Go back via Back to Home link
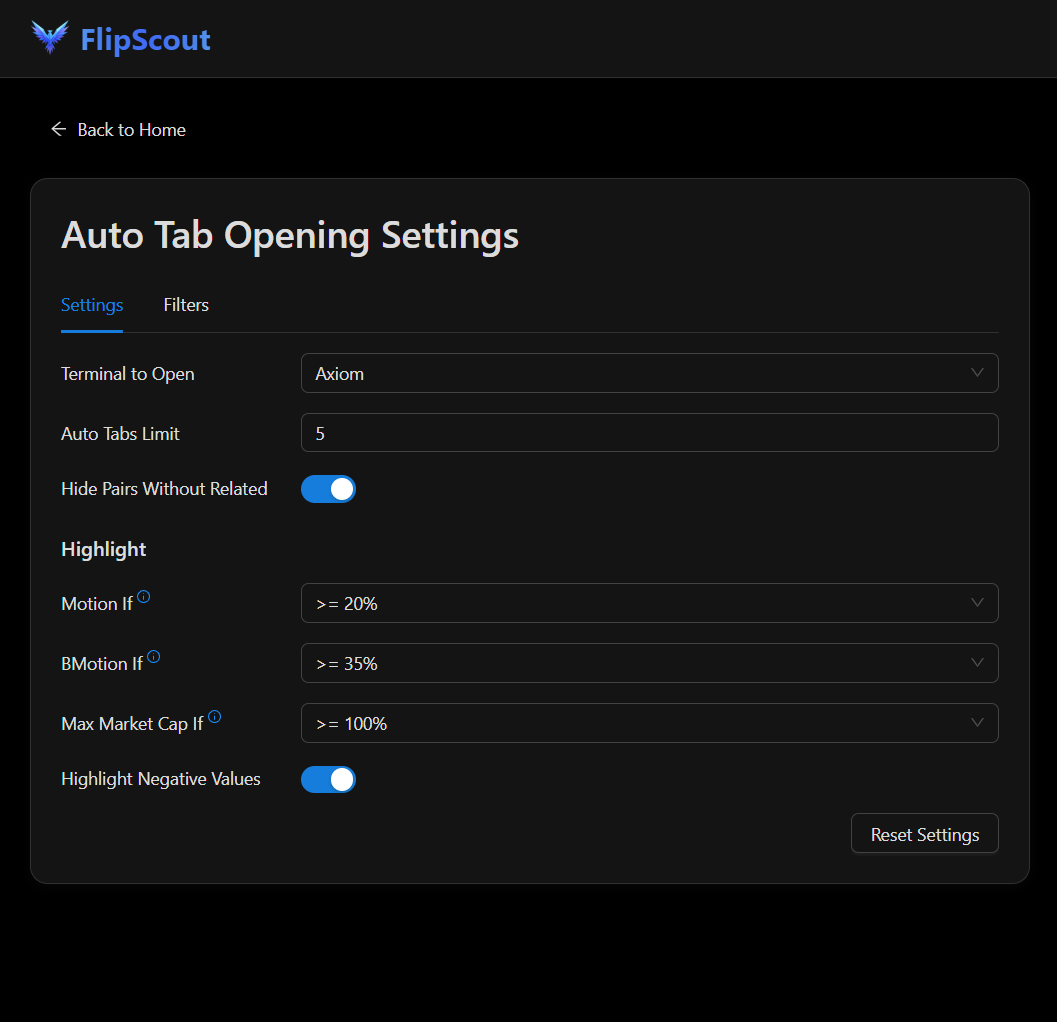Viewport: 1057px width, 1022px height. pyautogui.click(x=131, y=130)
